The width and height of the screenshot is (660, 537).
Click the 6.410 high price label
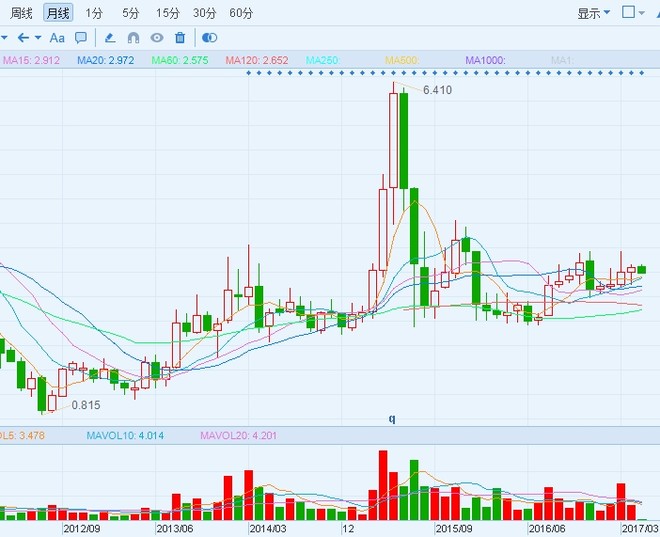[437, 90]
